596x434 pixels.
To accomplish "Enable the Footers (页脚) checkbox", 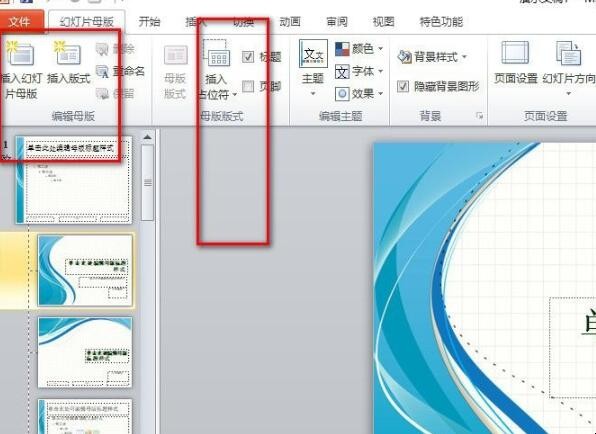I will tap(248, 86).
